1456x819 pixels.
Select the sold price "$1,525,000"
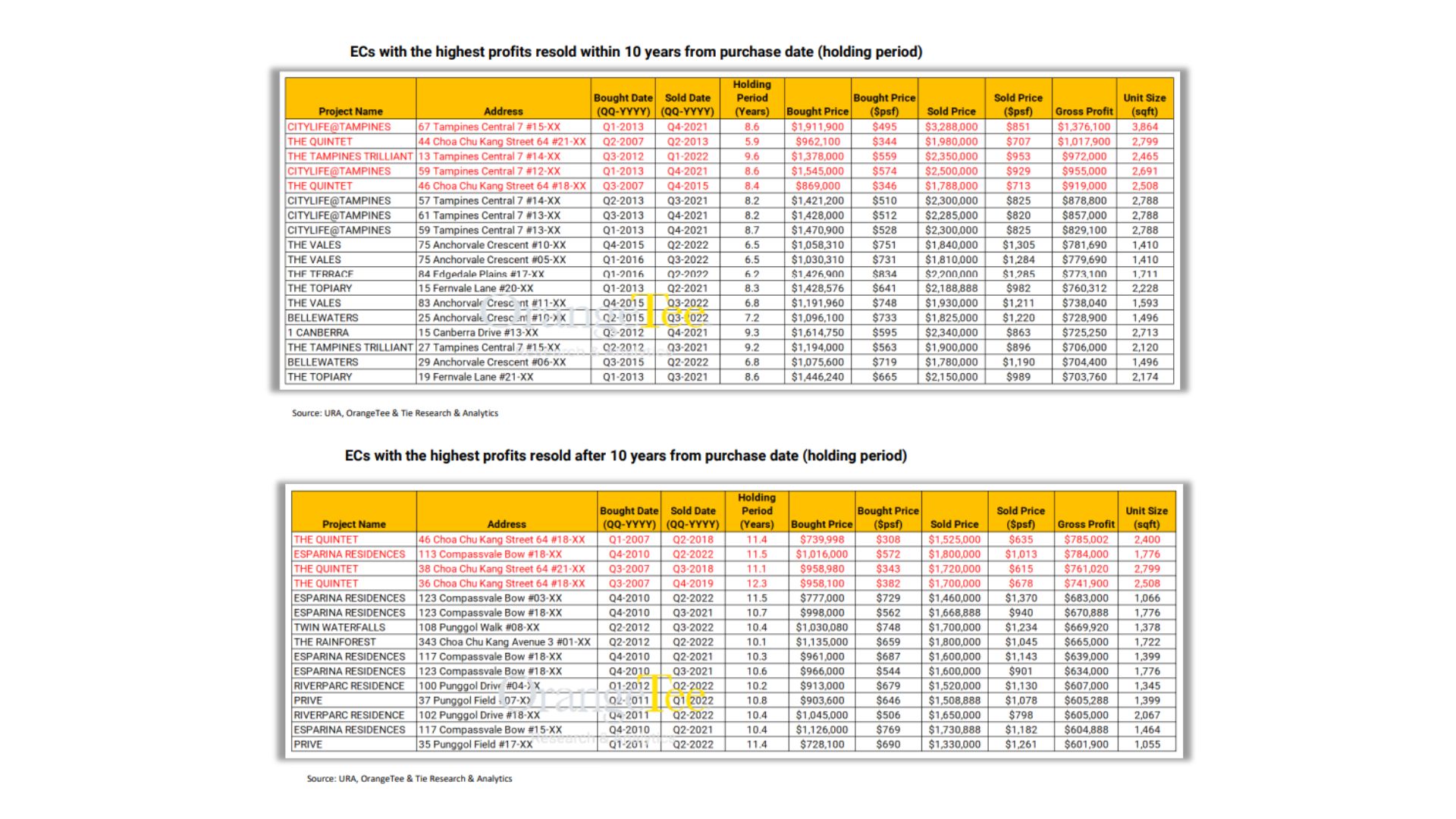tap(954, 540)
